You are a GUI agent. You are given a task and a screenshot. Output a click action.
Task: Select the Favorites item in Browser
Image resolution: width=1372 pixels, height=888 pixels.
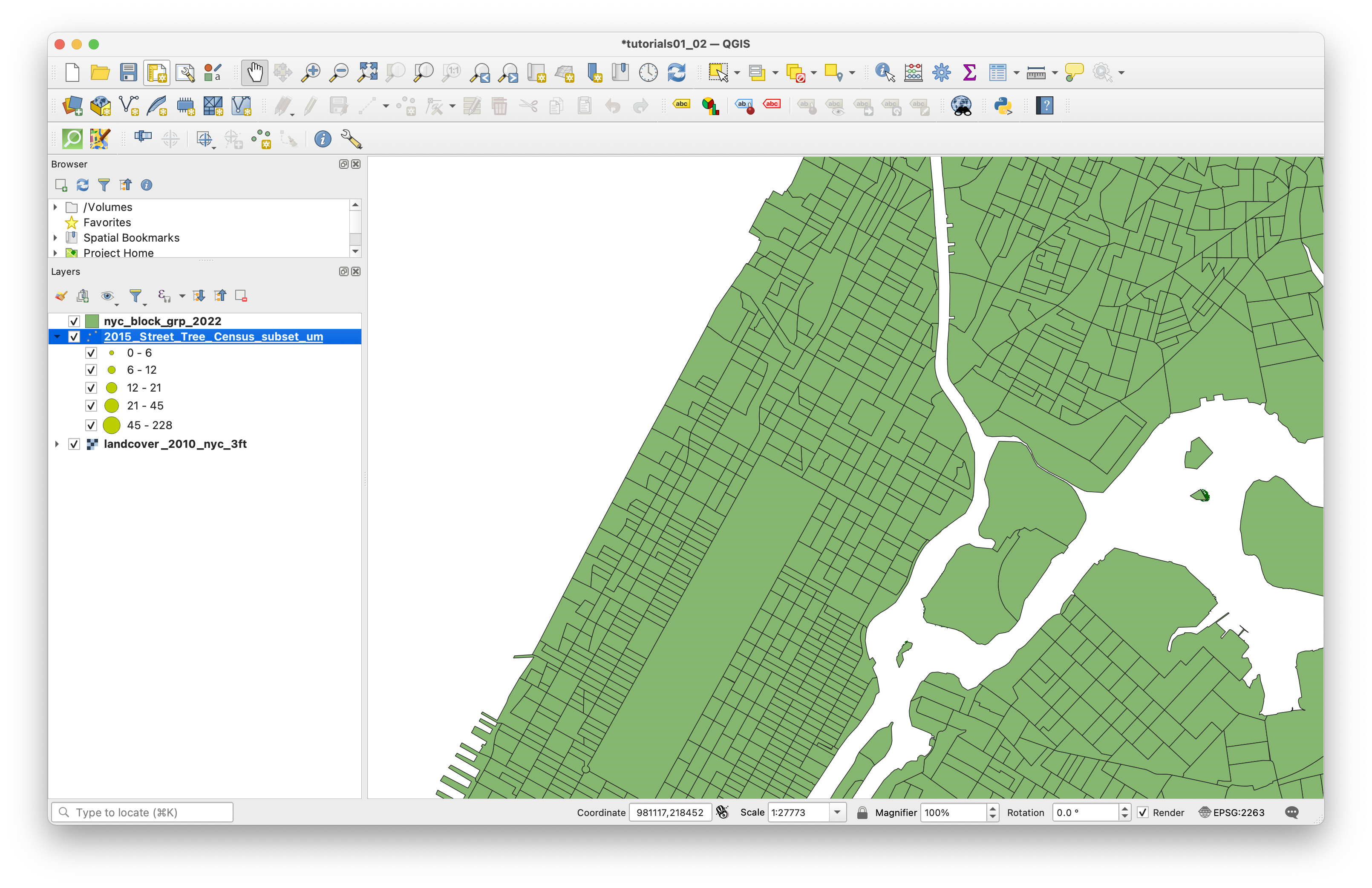click(107, 222)
